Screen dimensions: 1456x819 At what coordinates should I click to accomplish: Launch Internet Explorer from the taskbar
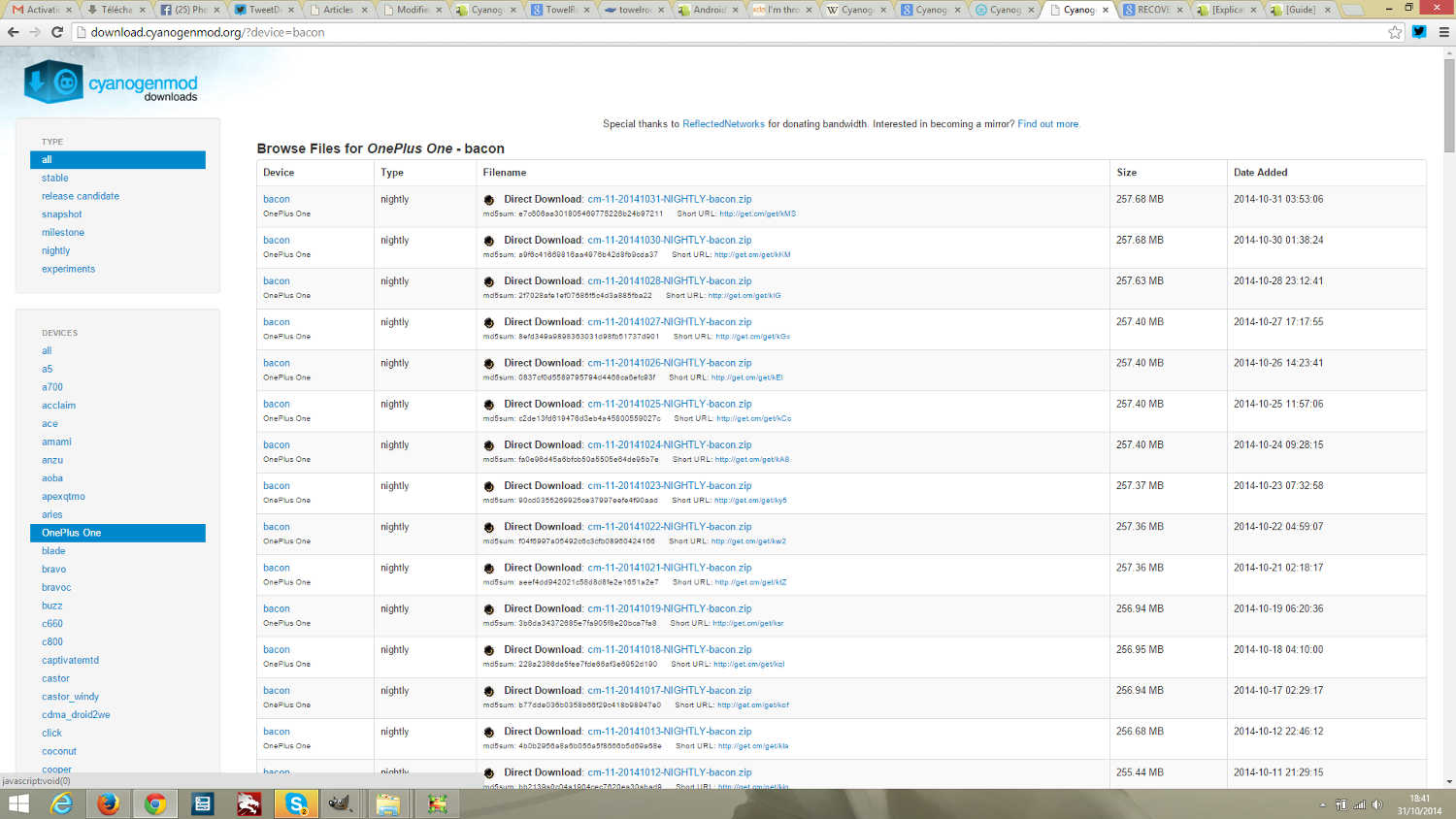pos(62,803)
